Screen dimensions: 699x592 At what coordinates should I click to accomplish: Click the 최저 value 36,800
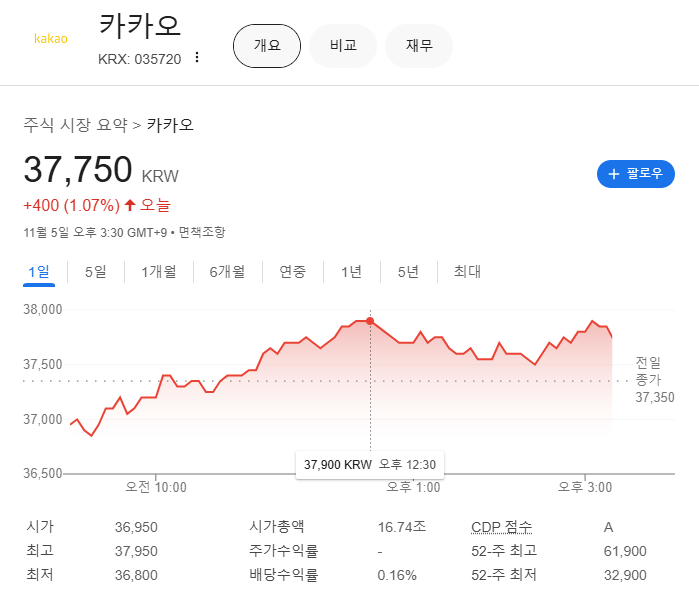pyautogui.click(x=136, y=576)
